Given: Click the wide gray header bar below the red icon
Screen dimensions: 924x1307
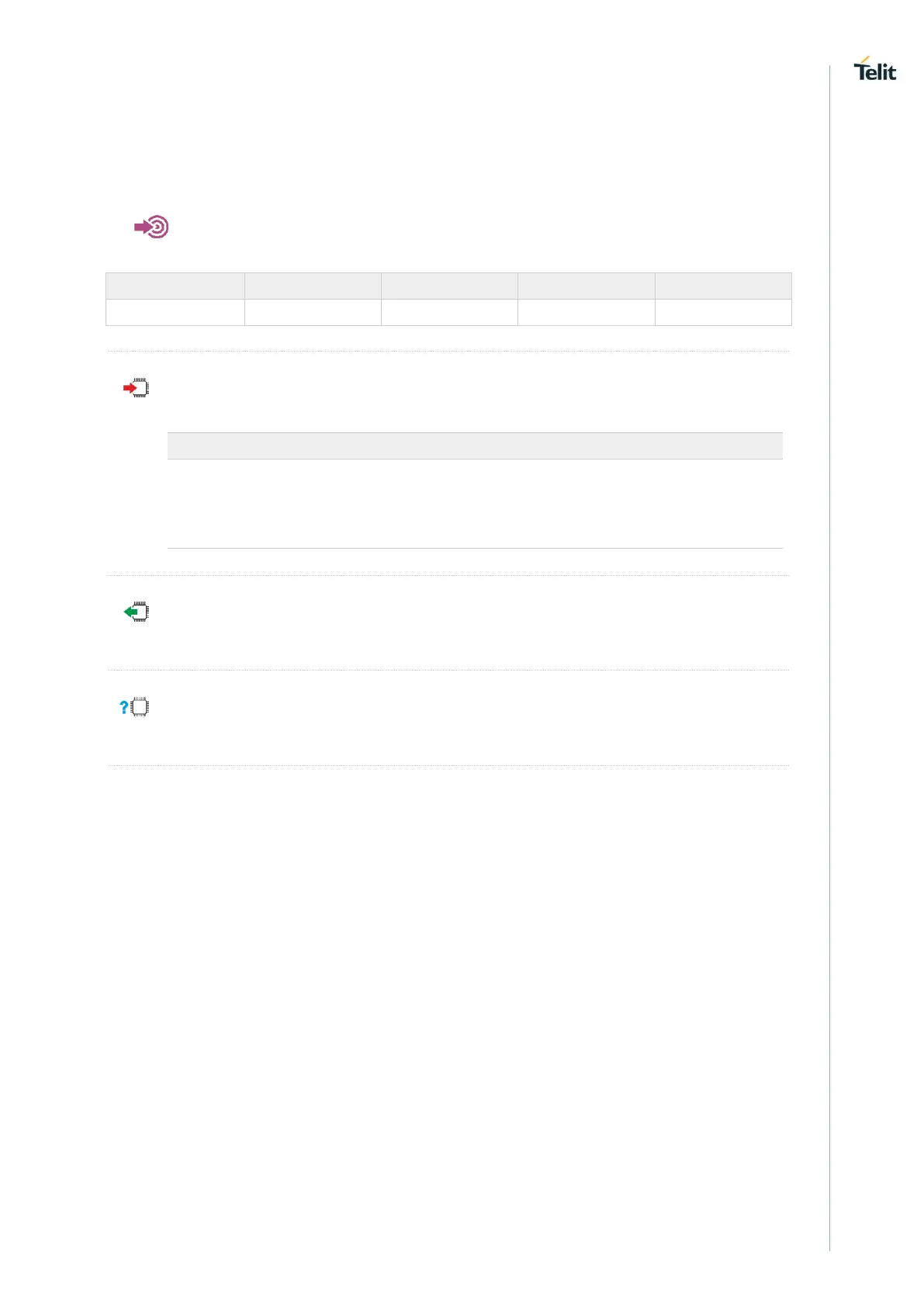Looking at the screenshot, I should (475, 445).
